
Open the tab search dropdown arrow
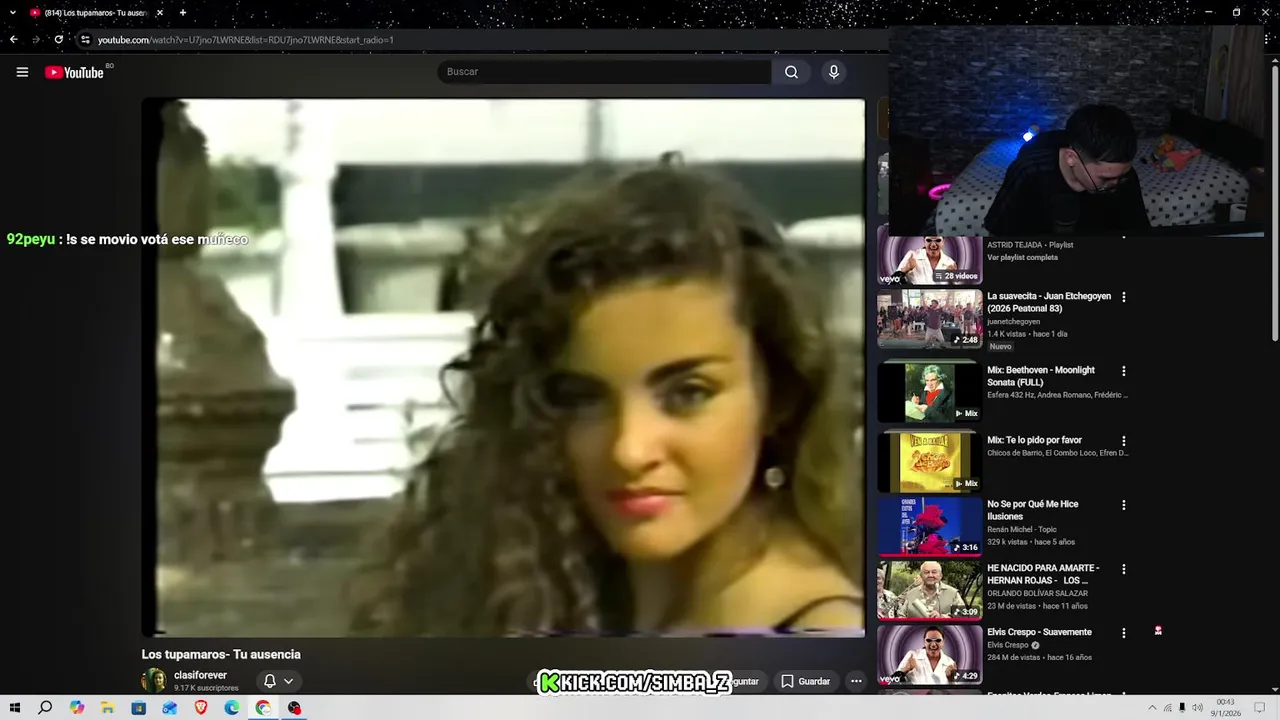(12, 13)
